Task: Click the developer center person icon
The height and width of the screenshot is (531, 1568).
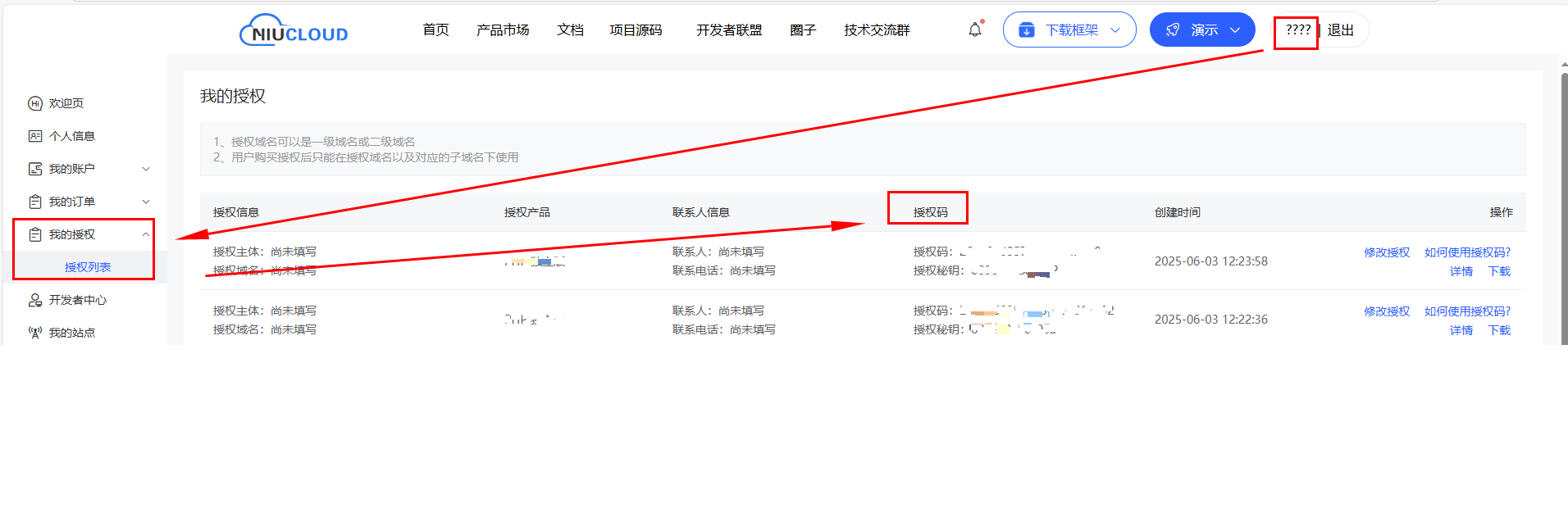Action: (x=35, y=300)
